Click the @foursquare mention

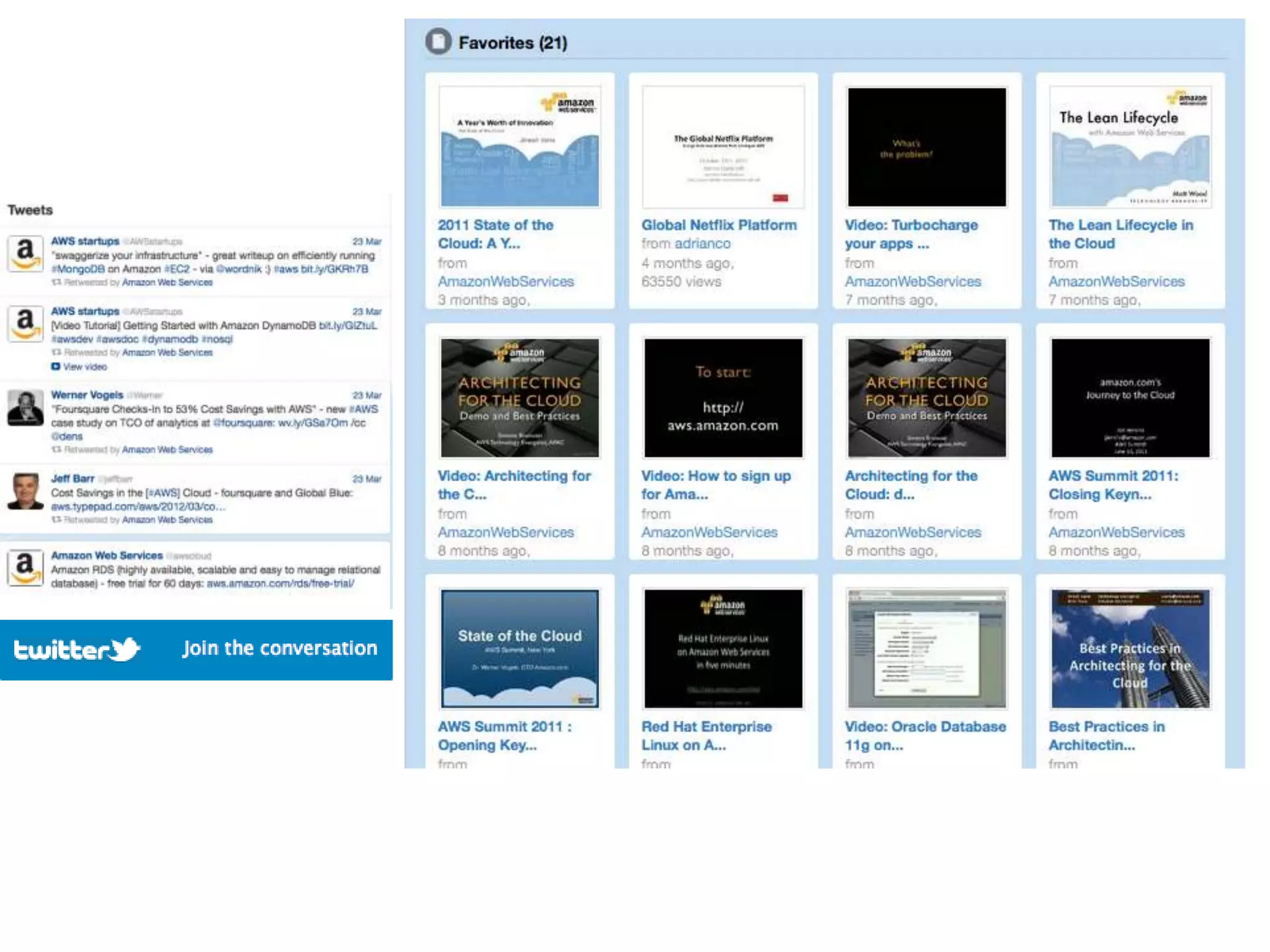(x=243, y=423)
